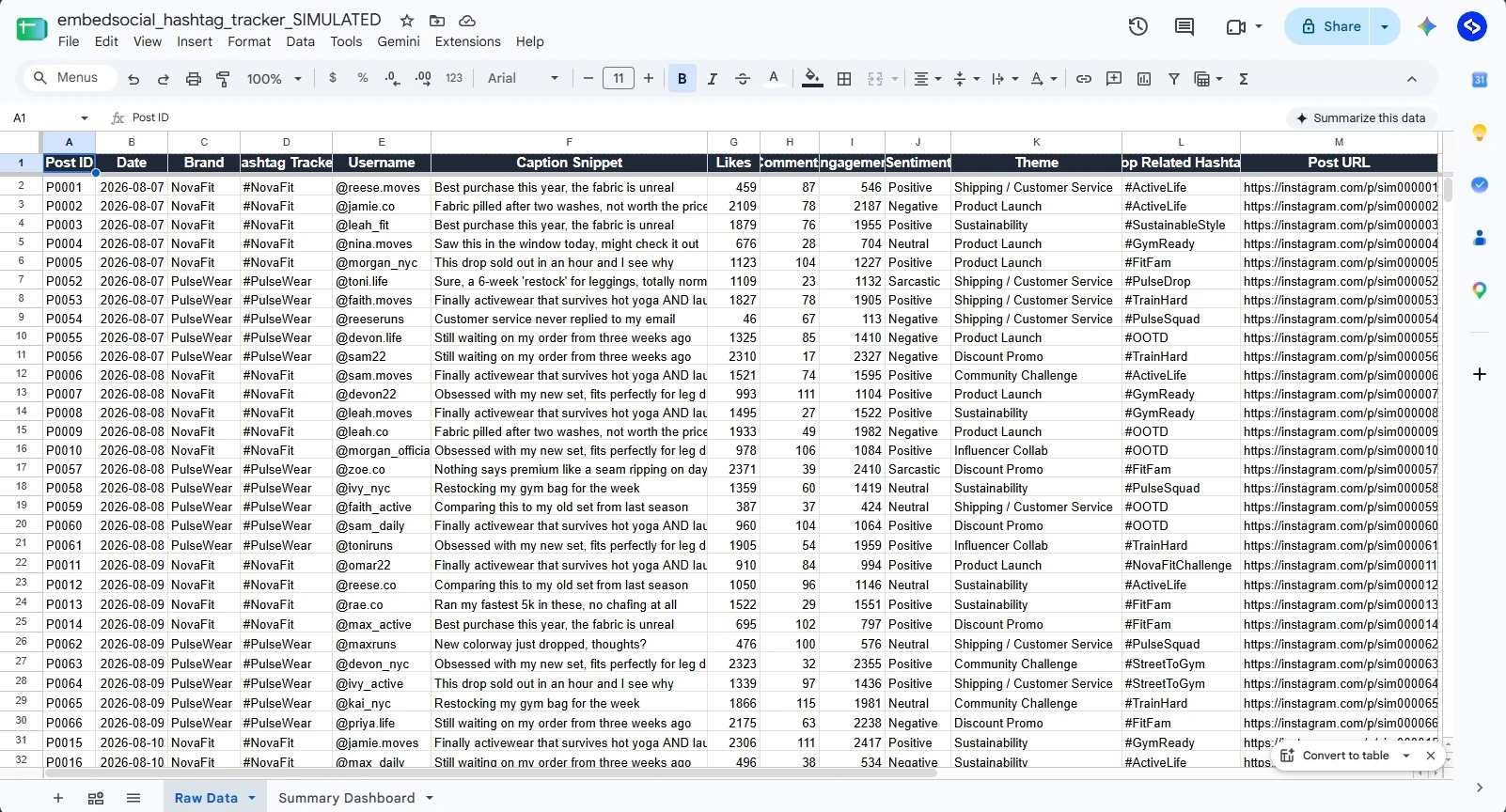Move document folder icon
1506x812 pixels.
437,20
